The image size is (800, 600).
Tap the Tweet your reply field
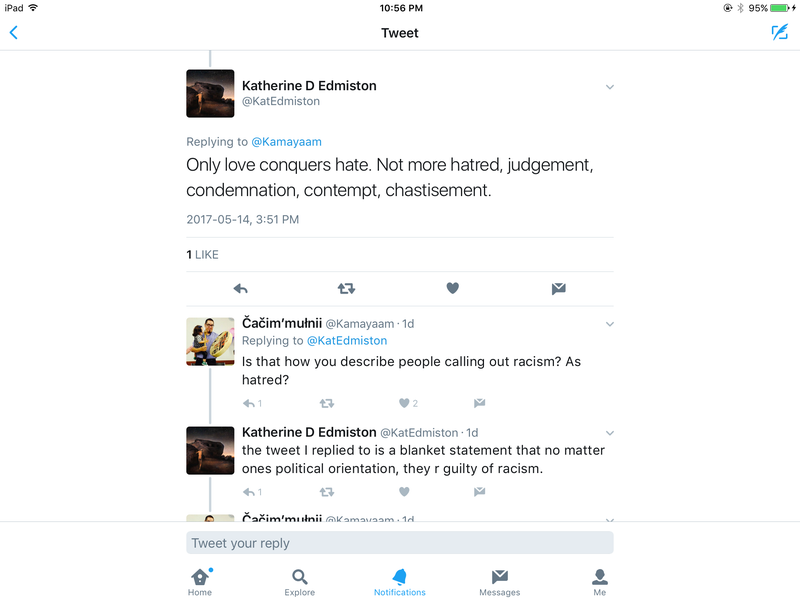click(400, 543)
